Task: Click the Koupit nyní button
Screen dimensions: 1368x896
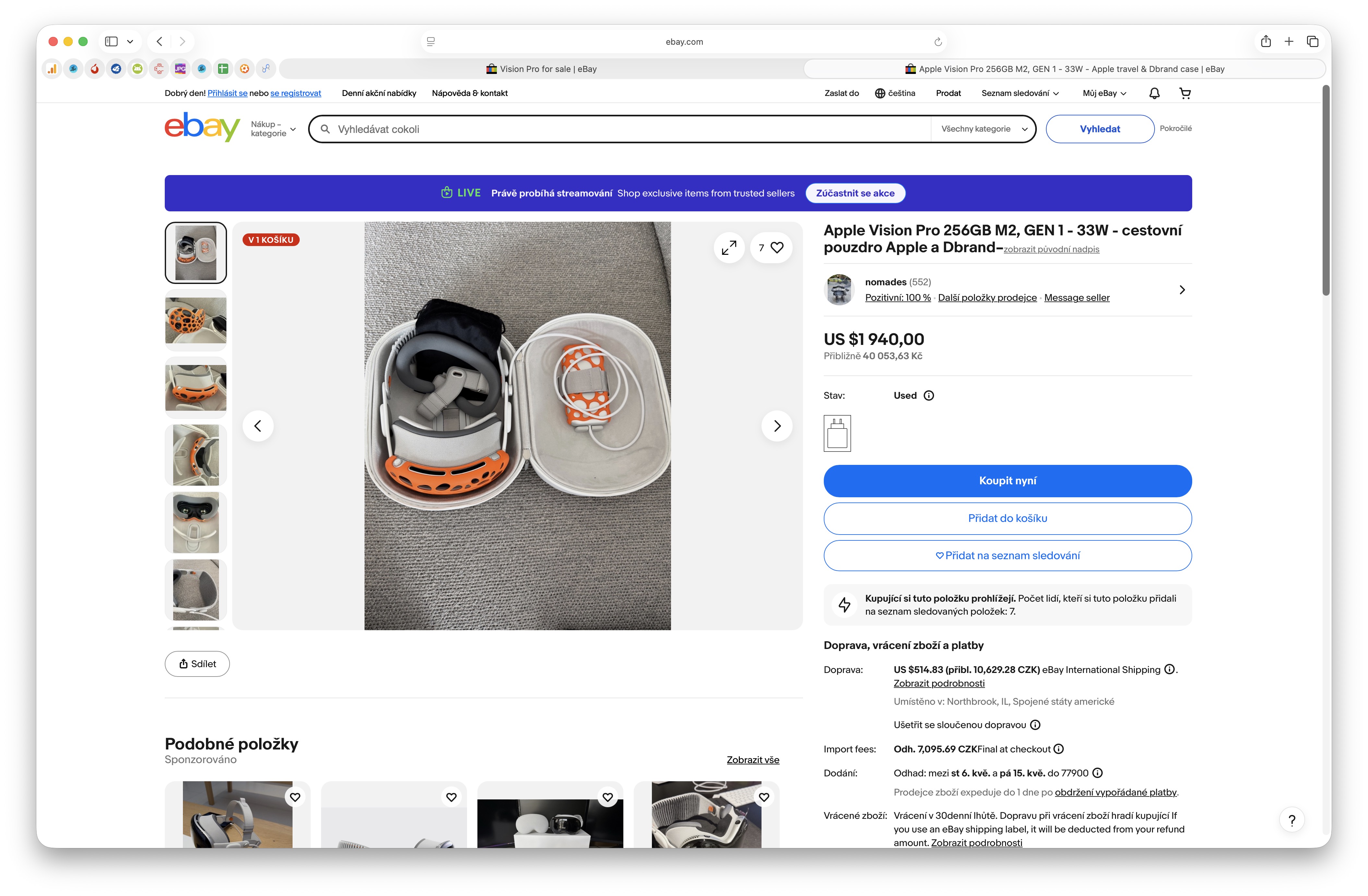Action: [1007, 481]
